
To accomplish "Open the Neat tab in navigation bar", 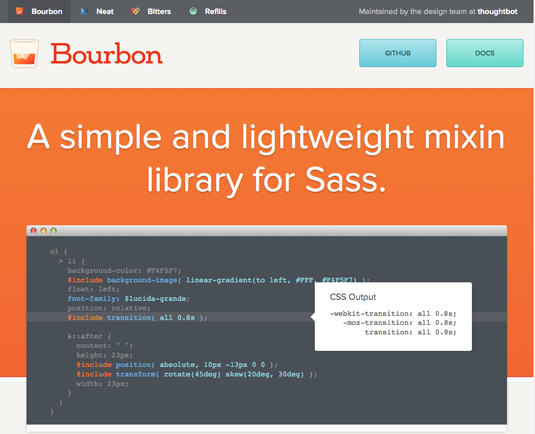I will pos(97,11).
